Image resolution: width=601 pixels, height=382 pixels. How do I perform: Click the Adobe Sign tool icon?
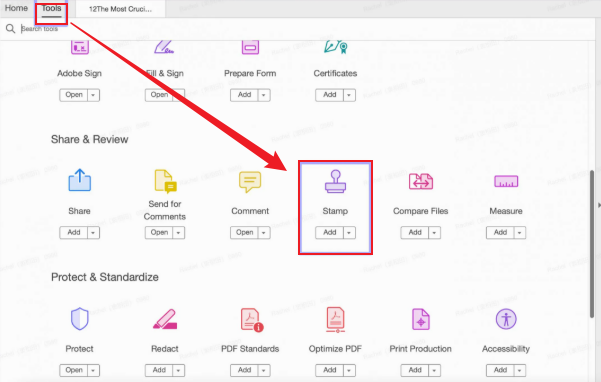[x=80, y=48]
